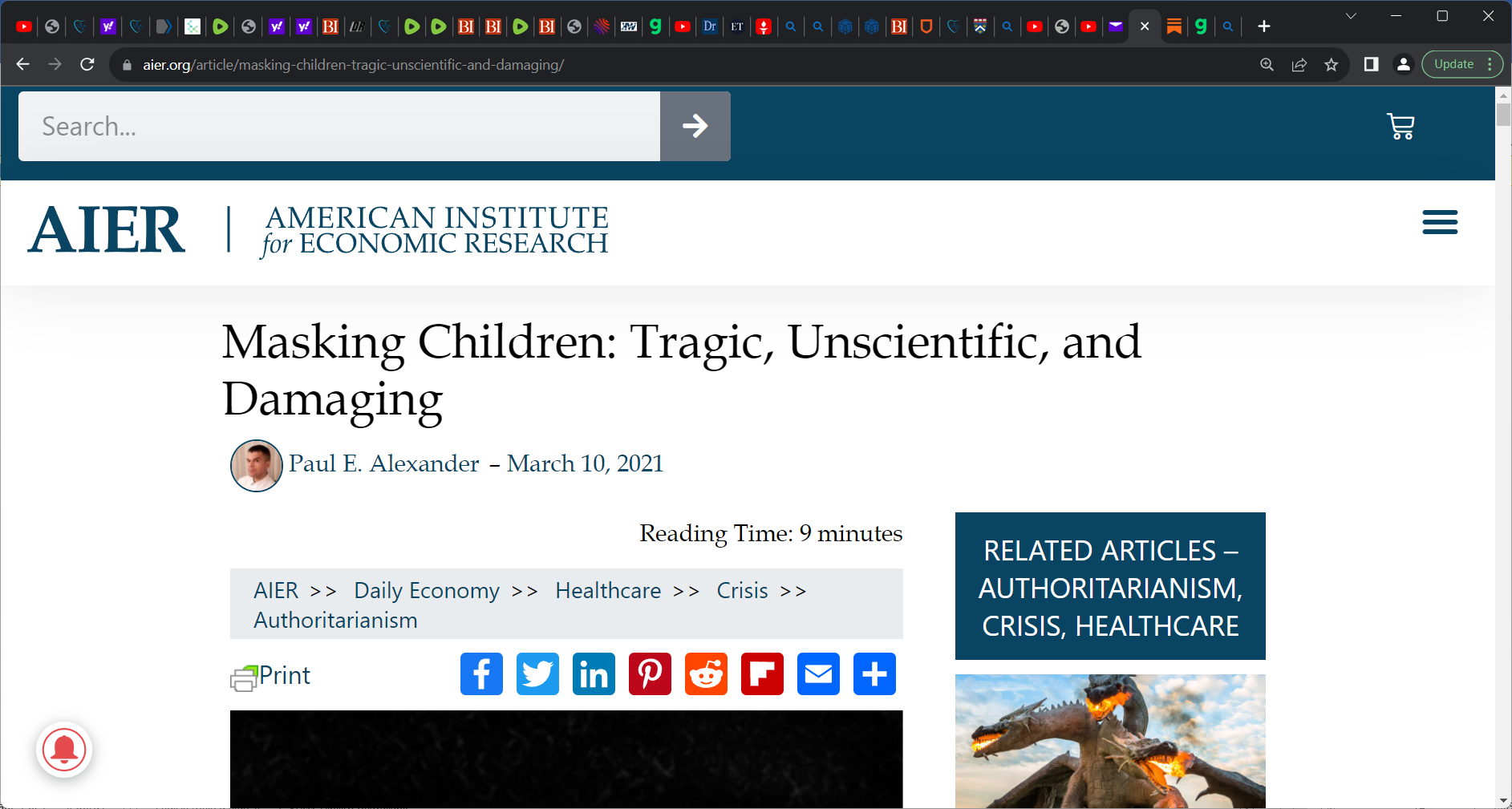Switch to the purple mail envelope tab
This screenshot has height=809, width=1512.
tap(1115, 26)
